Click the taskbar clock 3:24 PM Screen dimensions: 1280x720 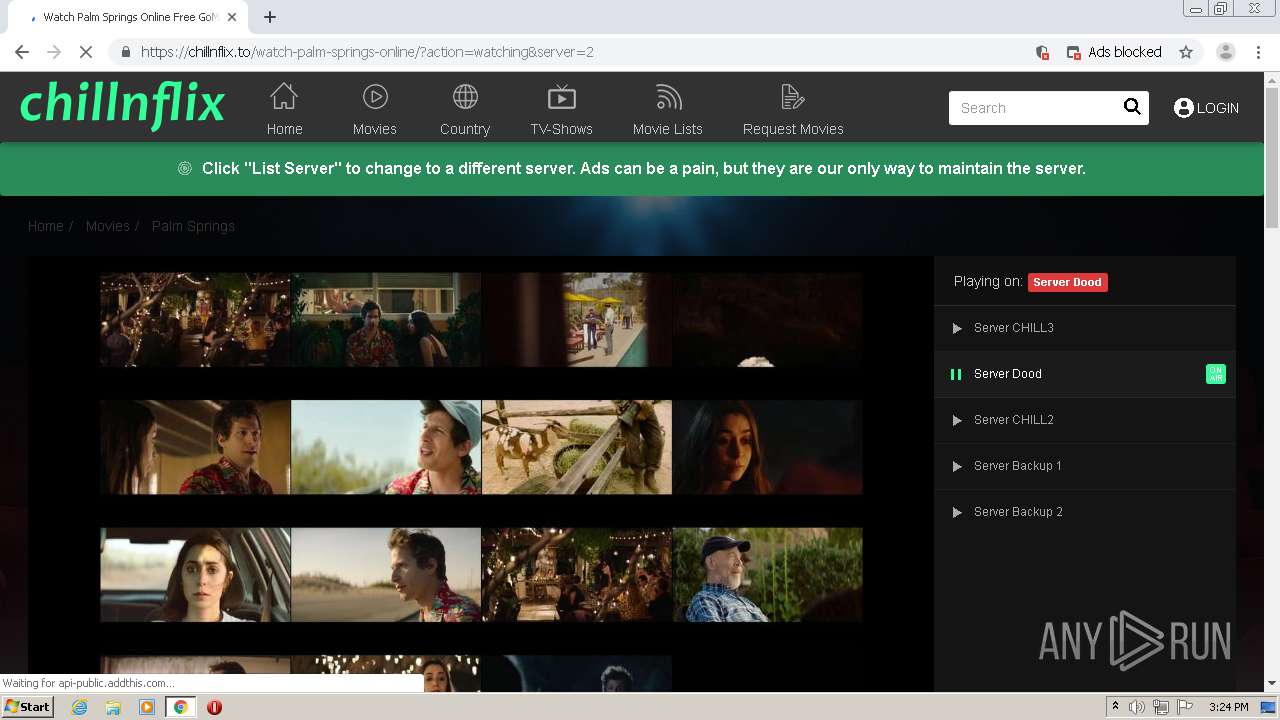[1228, 707]
